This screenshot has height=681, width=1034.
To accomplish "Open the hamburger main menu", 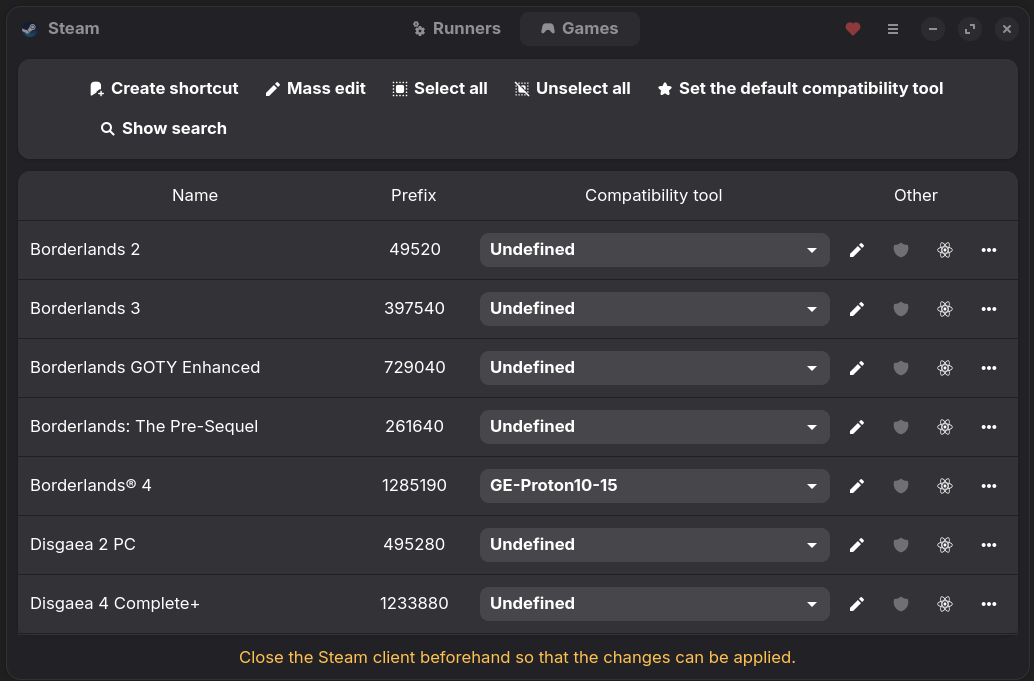I will 893,29.
